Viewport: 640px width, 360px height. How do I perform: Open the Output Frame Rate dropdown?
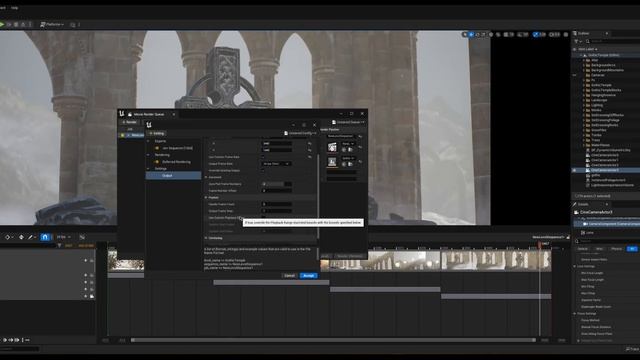[276, 164]
